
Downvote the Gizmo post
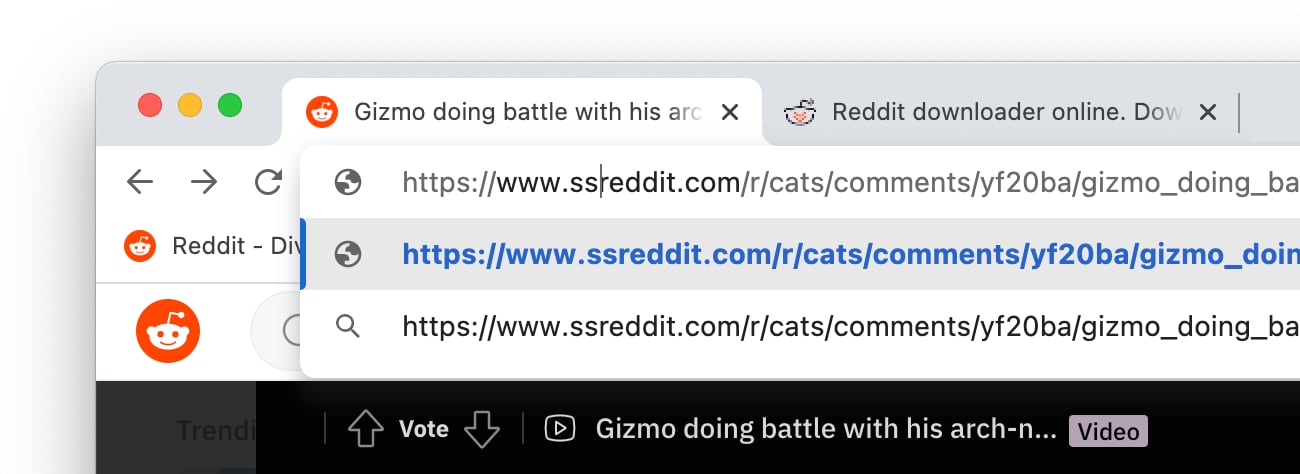[x=482, y=429]
